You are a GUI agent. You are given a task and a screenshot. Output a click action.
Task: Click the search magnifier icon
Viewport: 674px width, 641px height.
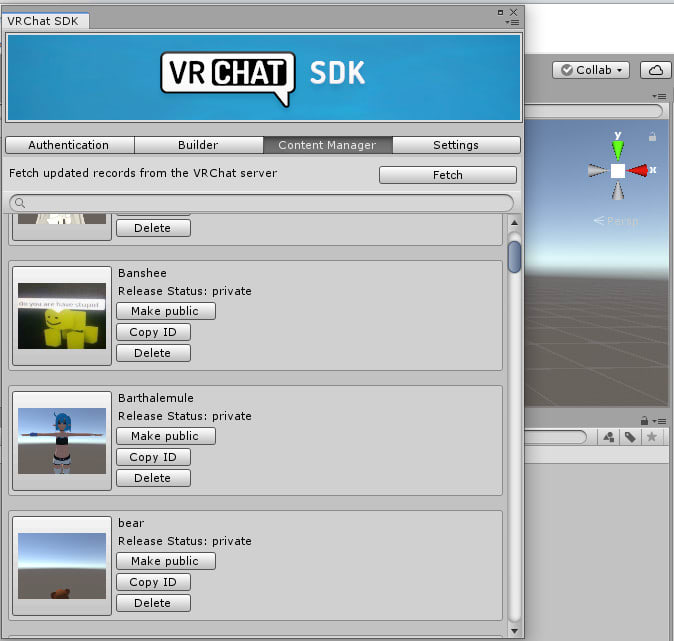pyautogui.click(x=20, y=202)
